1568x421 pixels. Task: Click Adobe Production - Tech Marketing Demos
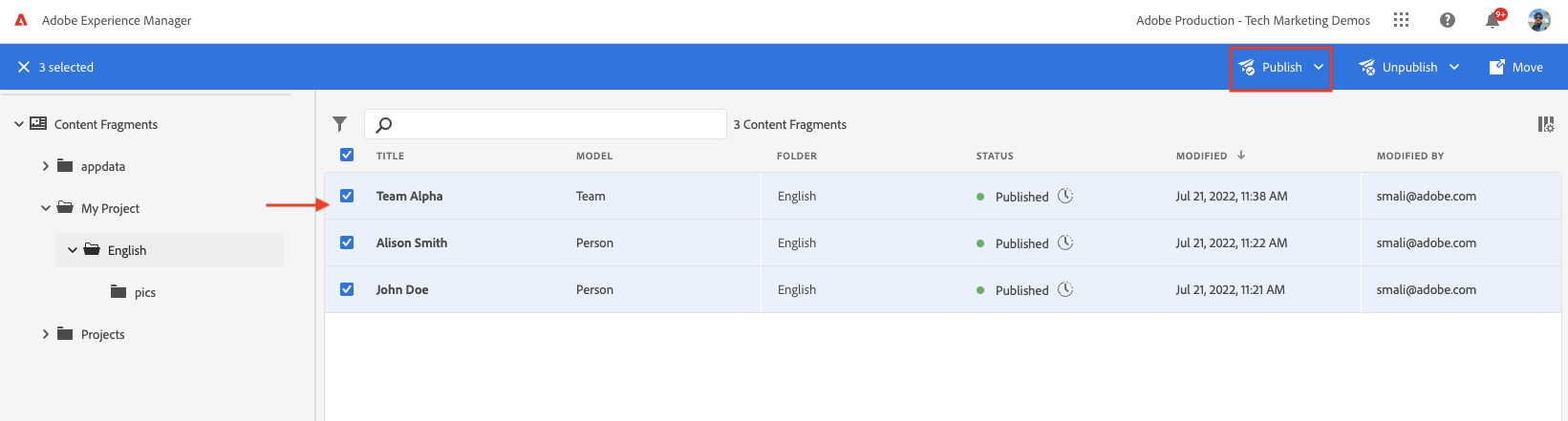pos(1253,20)
